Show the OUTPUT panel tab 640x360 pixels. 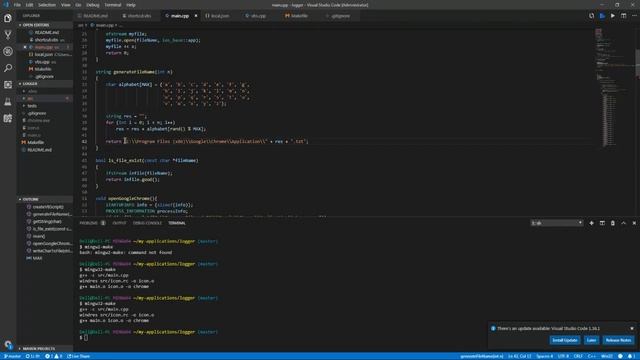[x=119, y=223]
